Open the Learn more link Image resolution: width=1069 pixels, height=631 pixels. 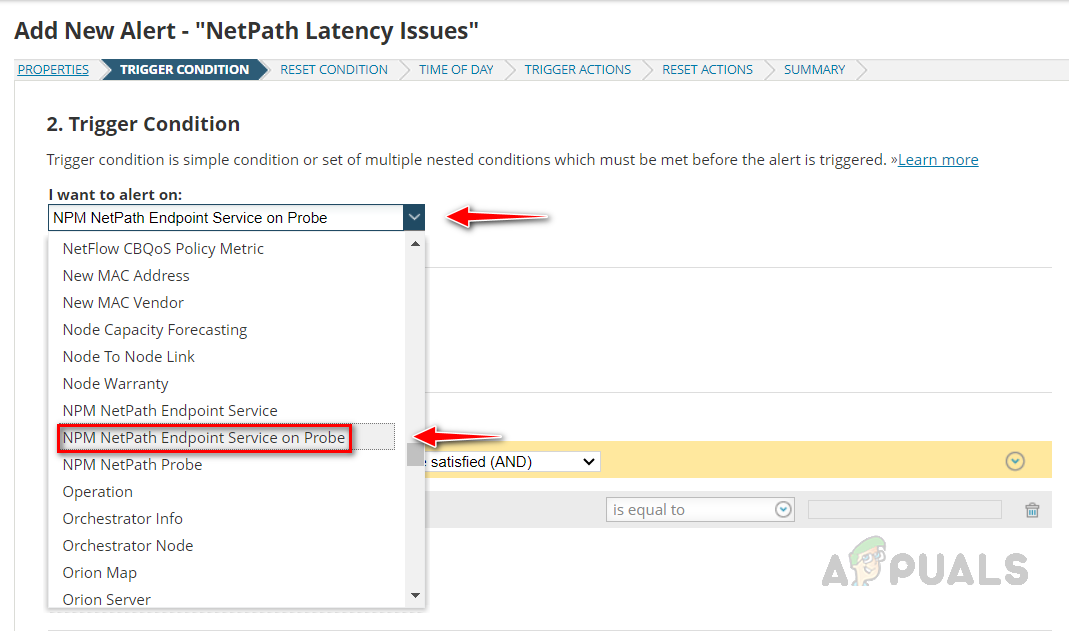pyautogui.click(x=938, y=159)
